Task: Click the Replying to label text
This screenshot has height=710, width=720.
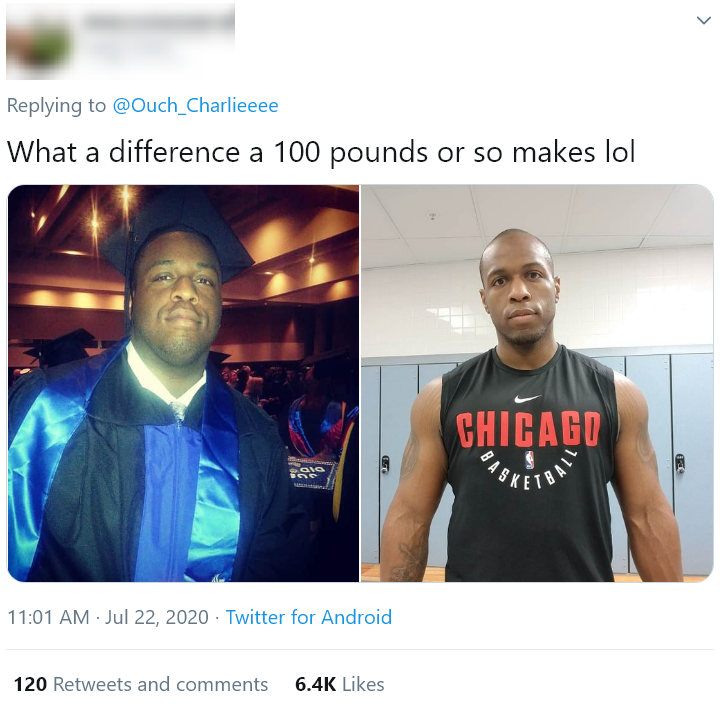Action: point(56,106)
